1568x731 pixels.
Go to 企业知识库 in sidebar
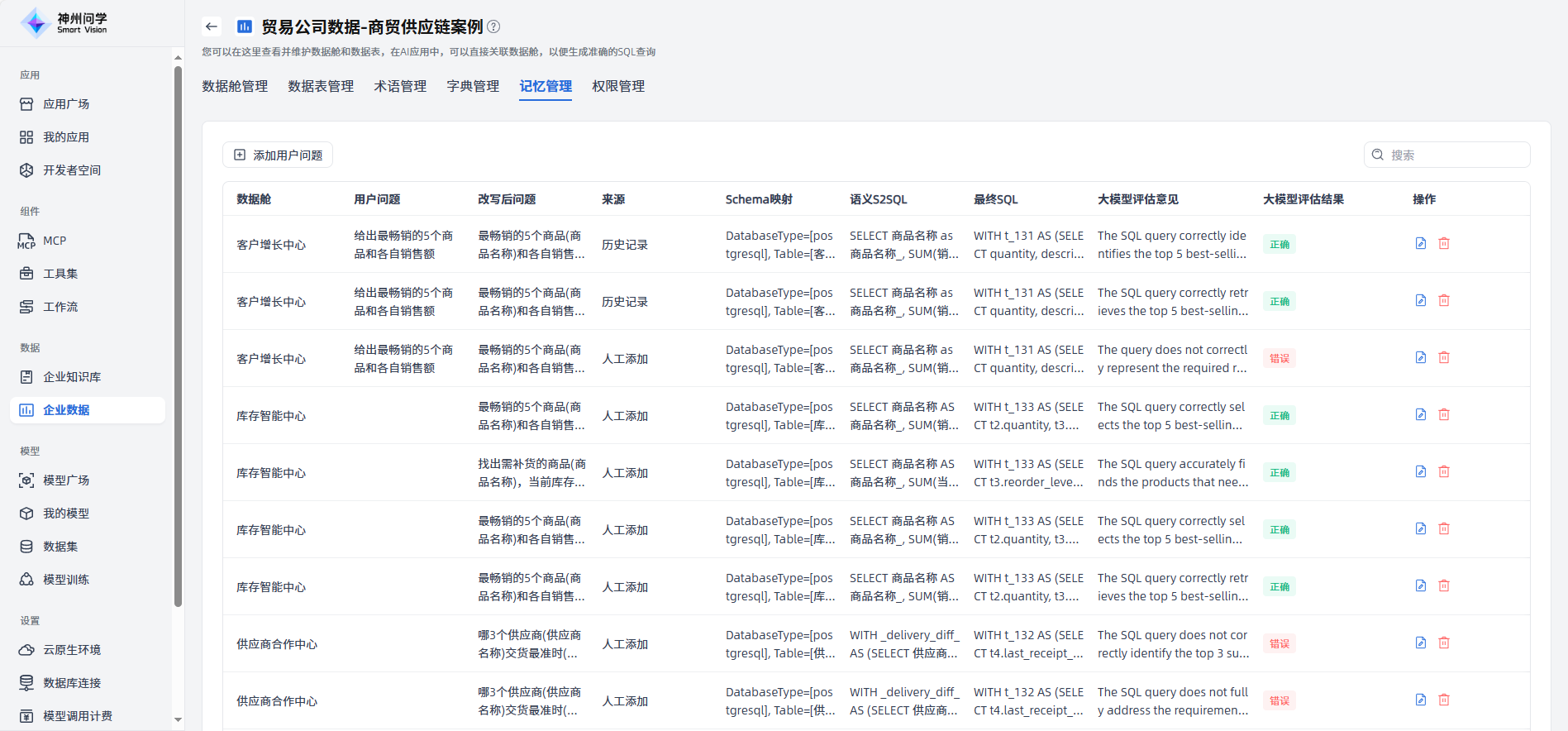tap(72, 377)
